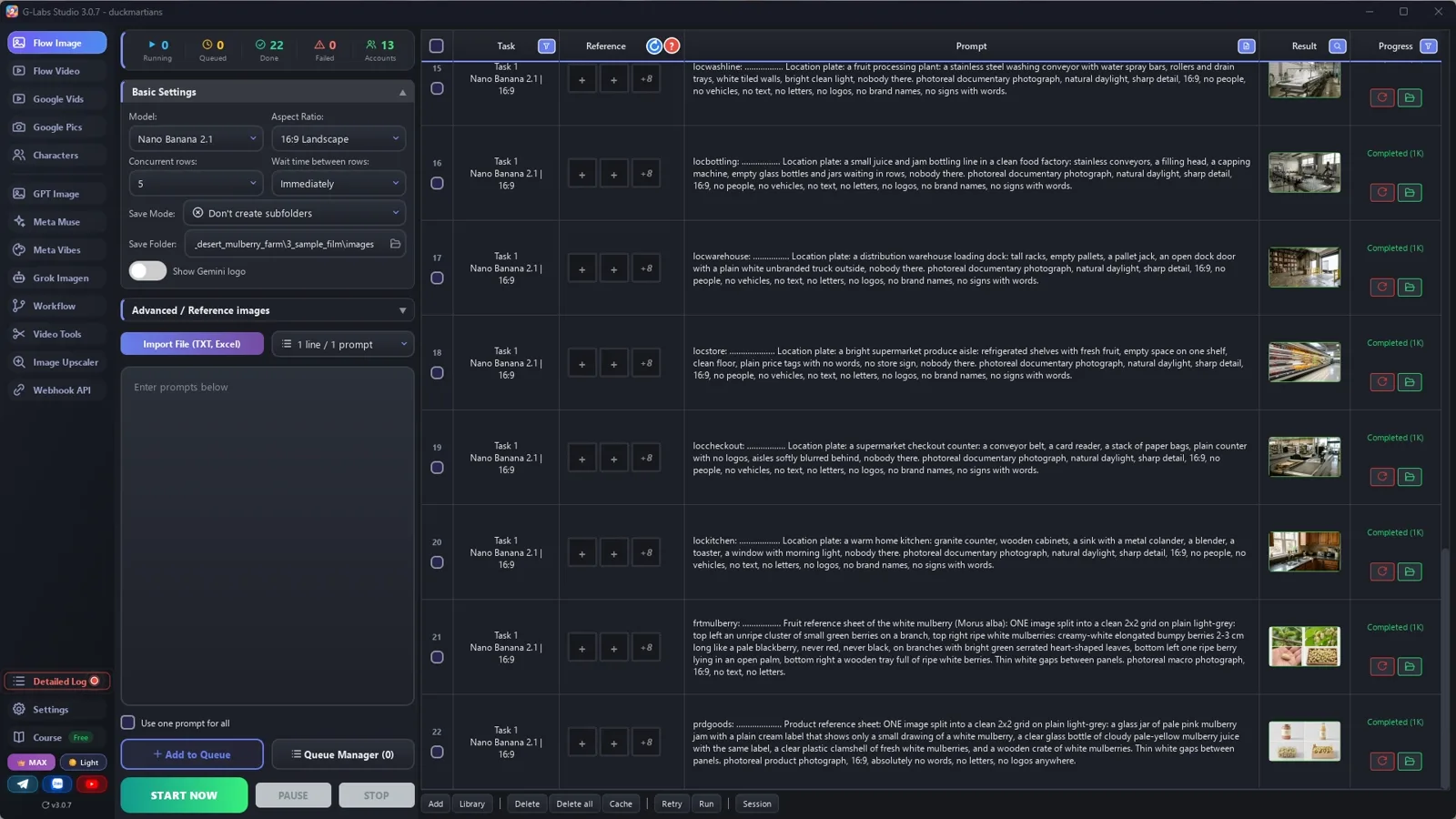Click the +8 reference button in row 20
1456x819 pixels.
coord(646,553)
